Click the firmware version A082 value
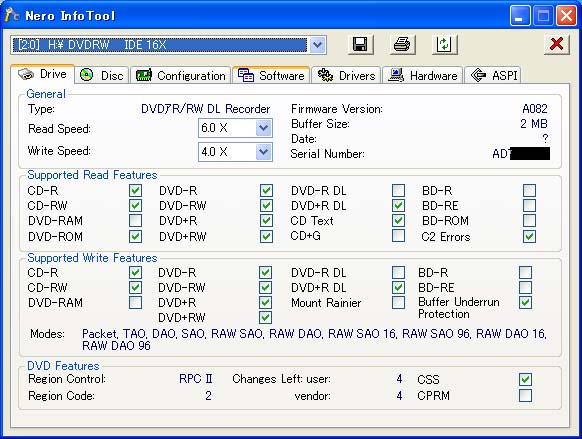The height and width of the screenshot is (439, 582). (x=534, y=109)
